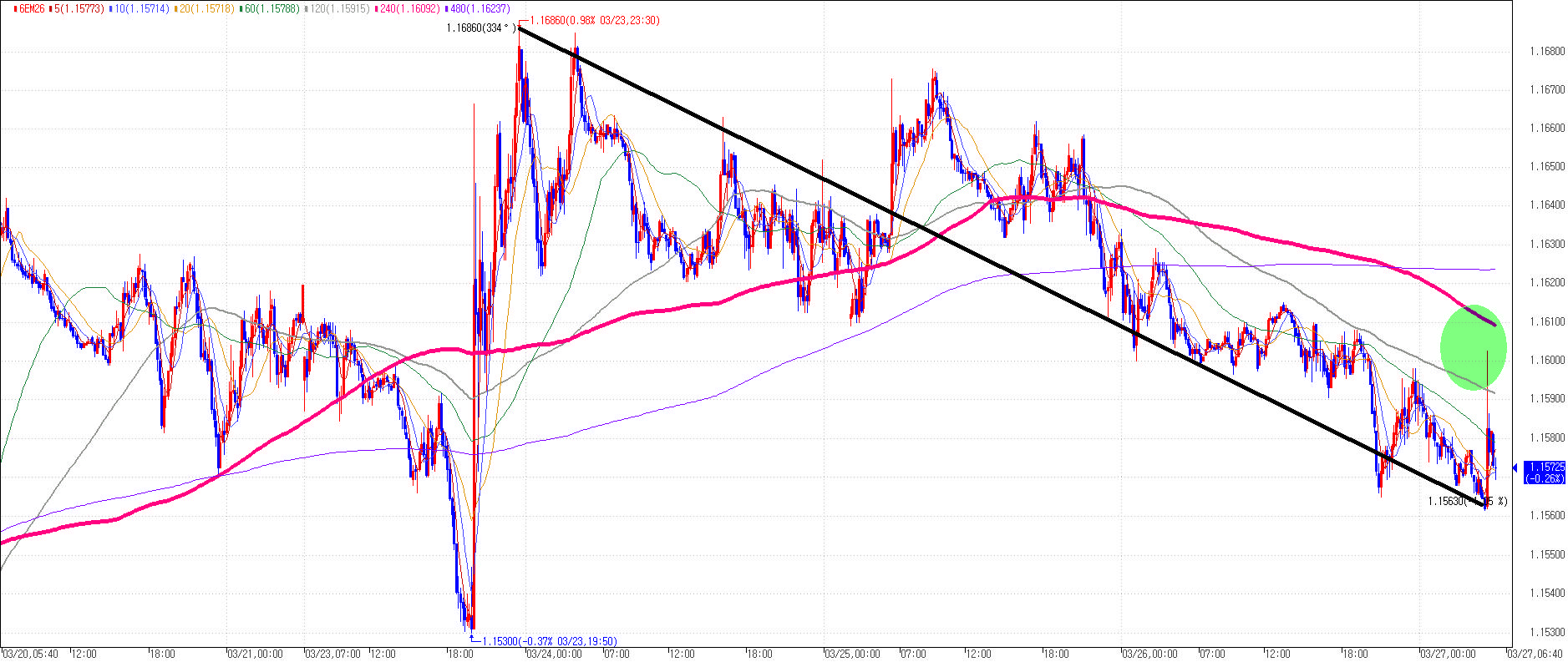Click the 03/20,05:40 time axis label
The width and height of the screenshot is (1568, 662).
pyautogui.click(x=31, y=654)
